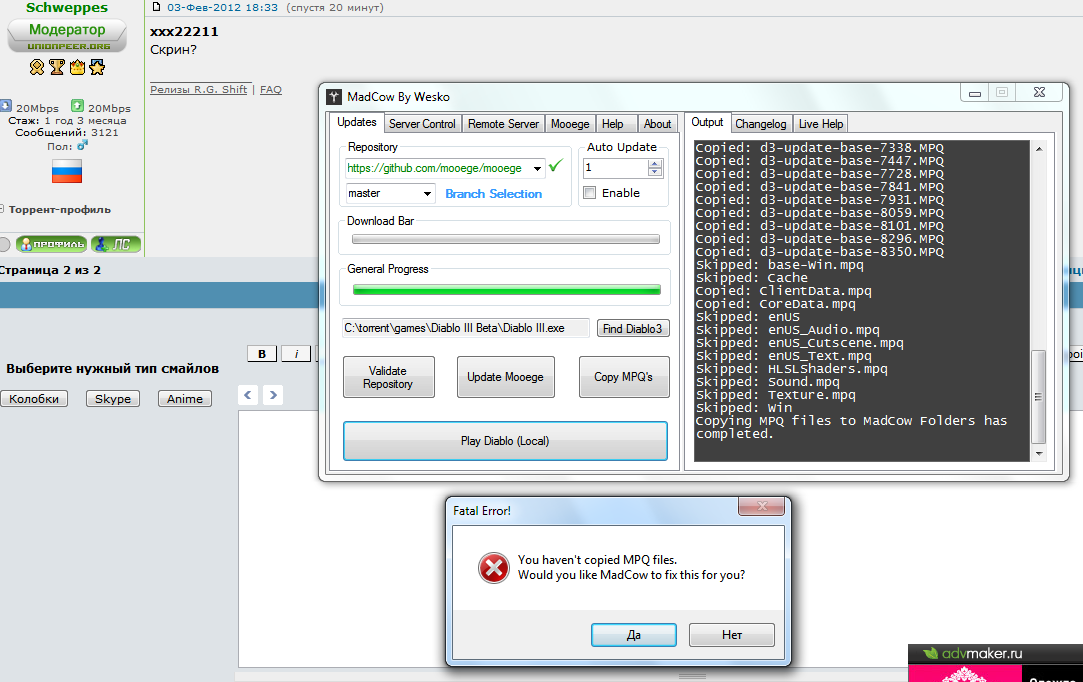The image size is (1083, 682).
Task: Click the Copy MPQ's button
Action: pyautogui.click(x=624, y=377)
